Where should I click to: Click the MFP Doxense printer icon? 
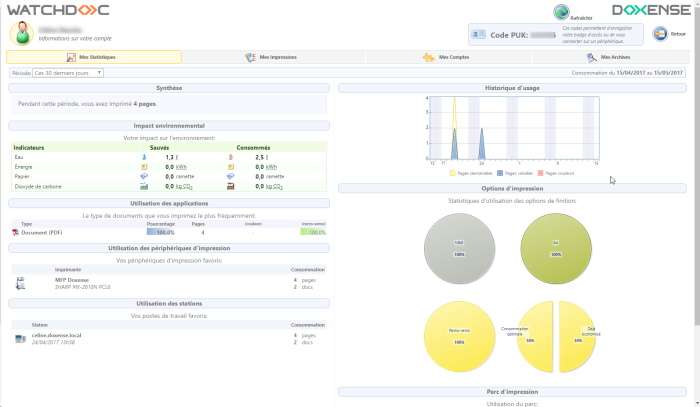[20, 283]
